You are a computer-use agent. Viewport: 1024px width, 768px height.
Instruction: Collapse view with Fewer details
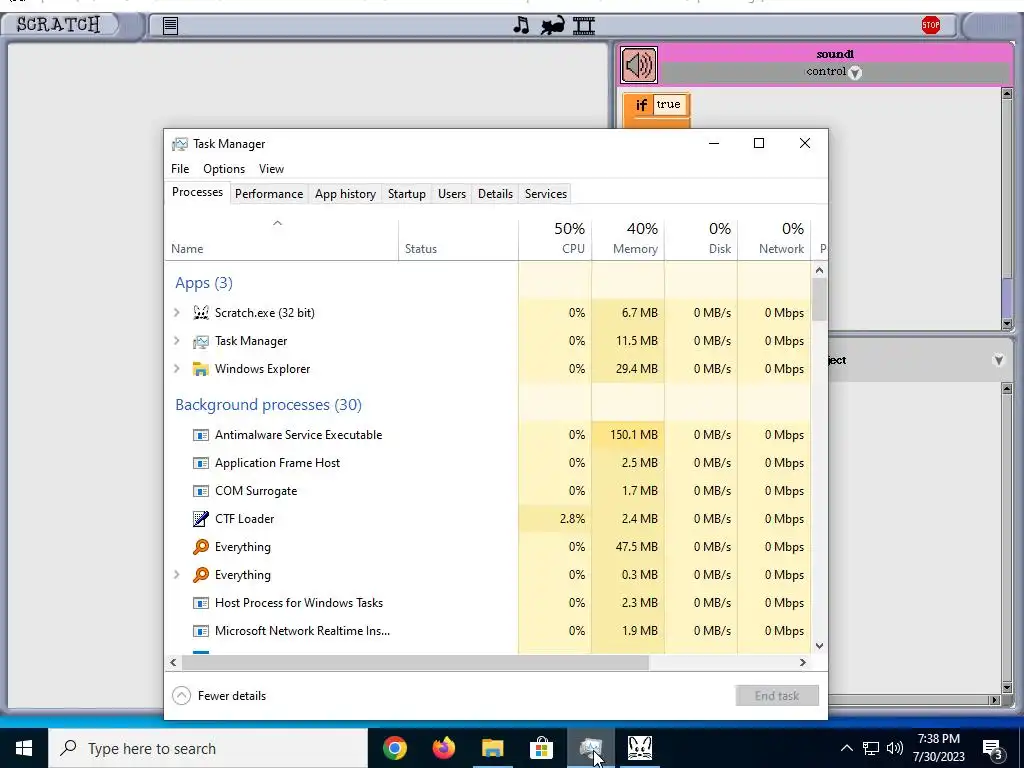point(219,696)
